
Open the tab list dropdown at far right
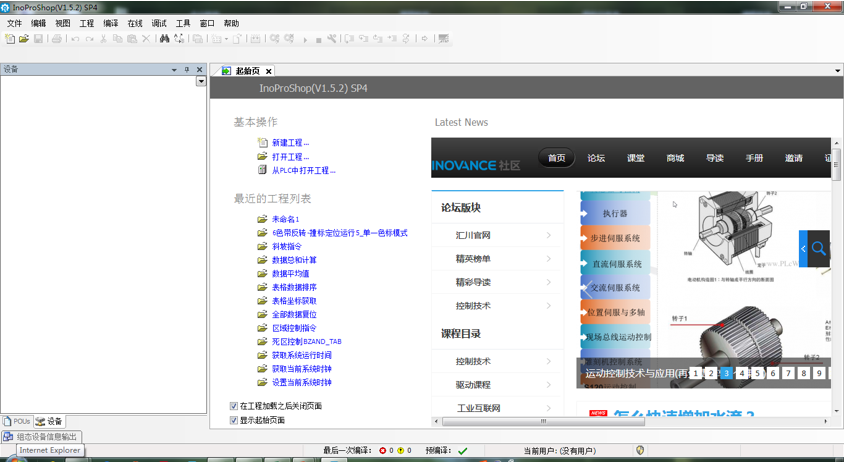(838, 71)
